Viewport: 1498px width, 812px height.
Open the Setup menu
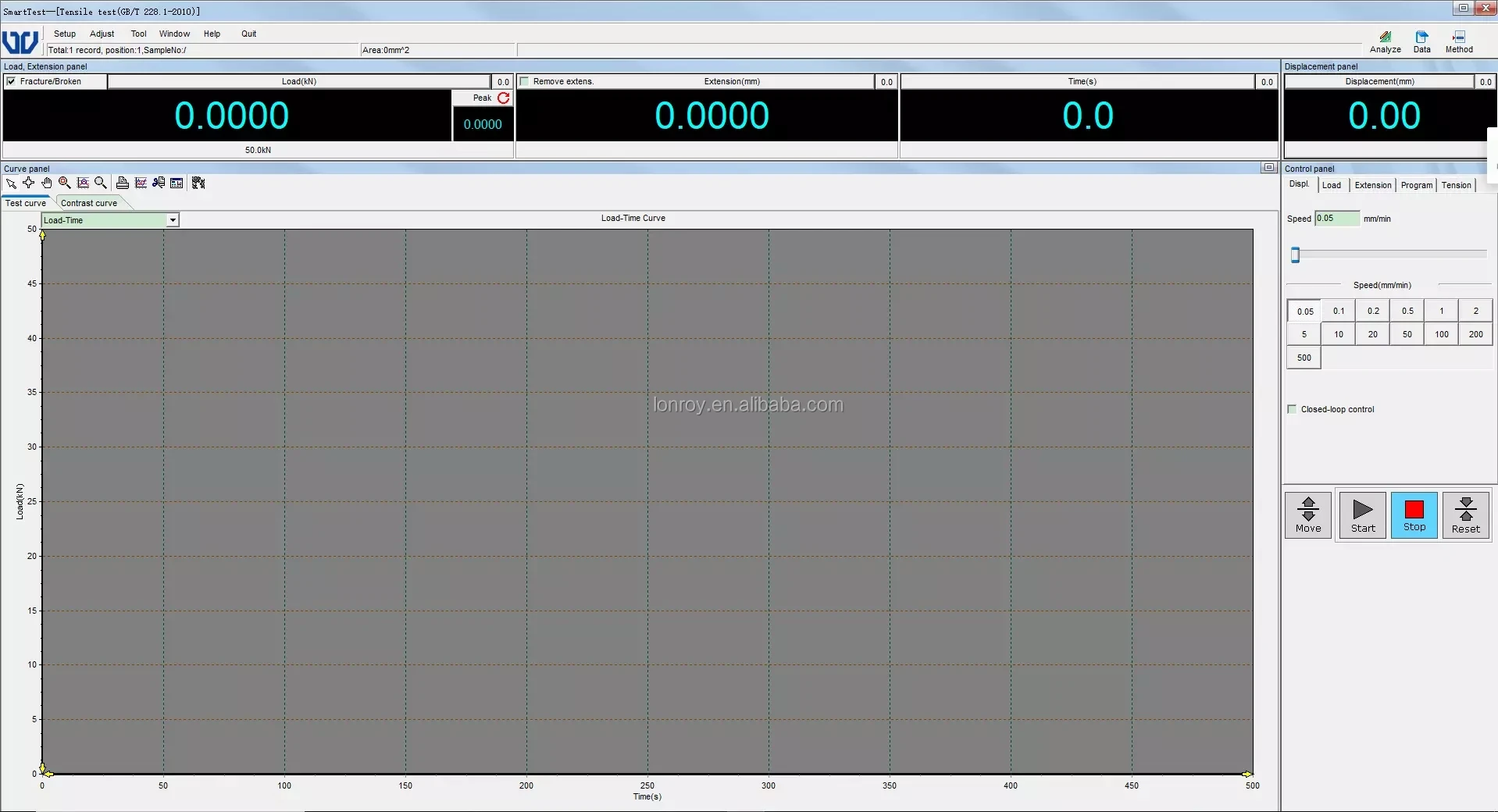tap(65, 34)
